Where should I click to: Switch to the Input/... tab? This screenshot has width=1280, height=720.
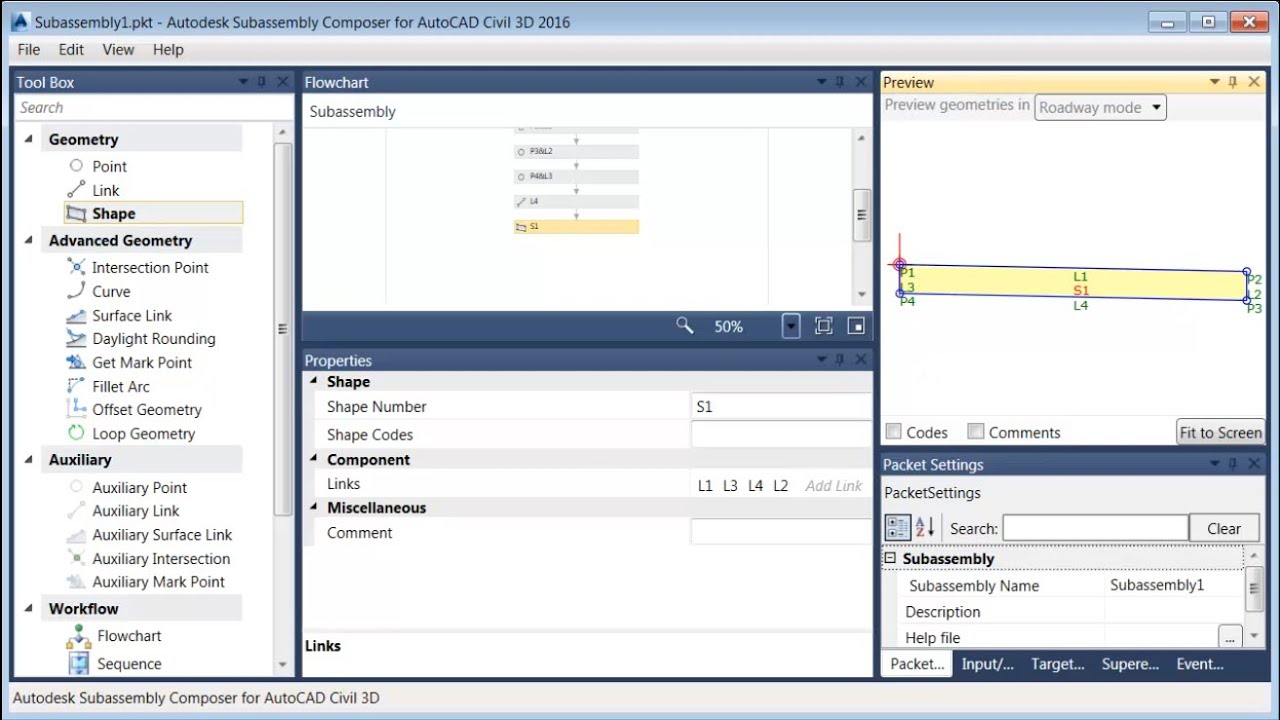[988, 664]
